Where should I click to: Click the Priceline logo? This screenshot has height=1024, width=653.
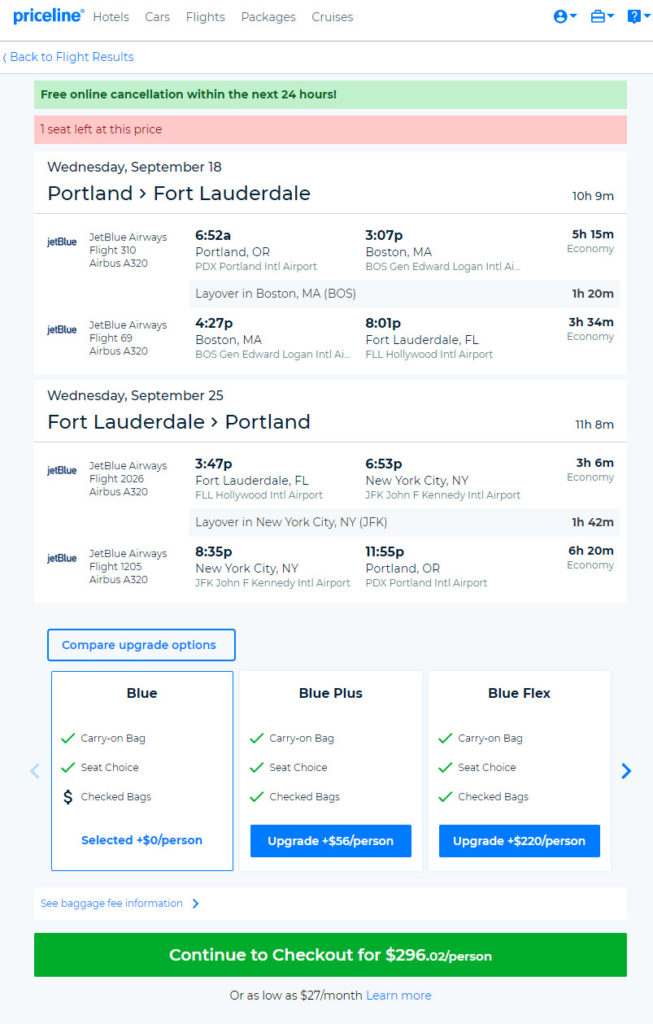pyautogui.click(x=48, y=16)
